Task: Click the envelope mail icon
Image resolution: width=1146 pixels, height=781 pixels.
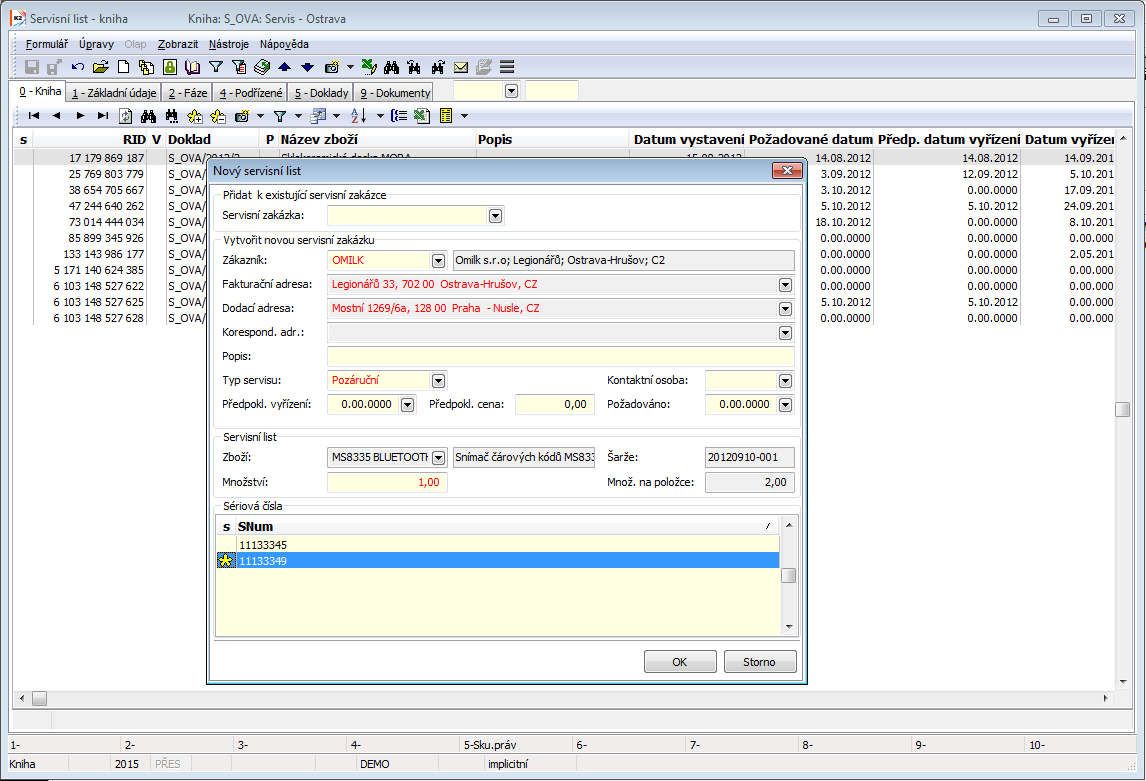Action: [x=461, y=67]
